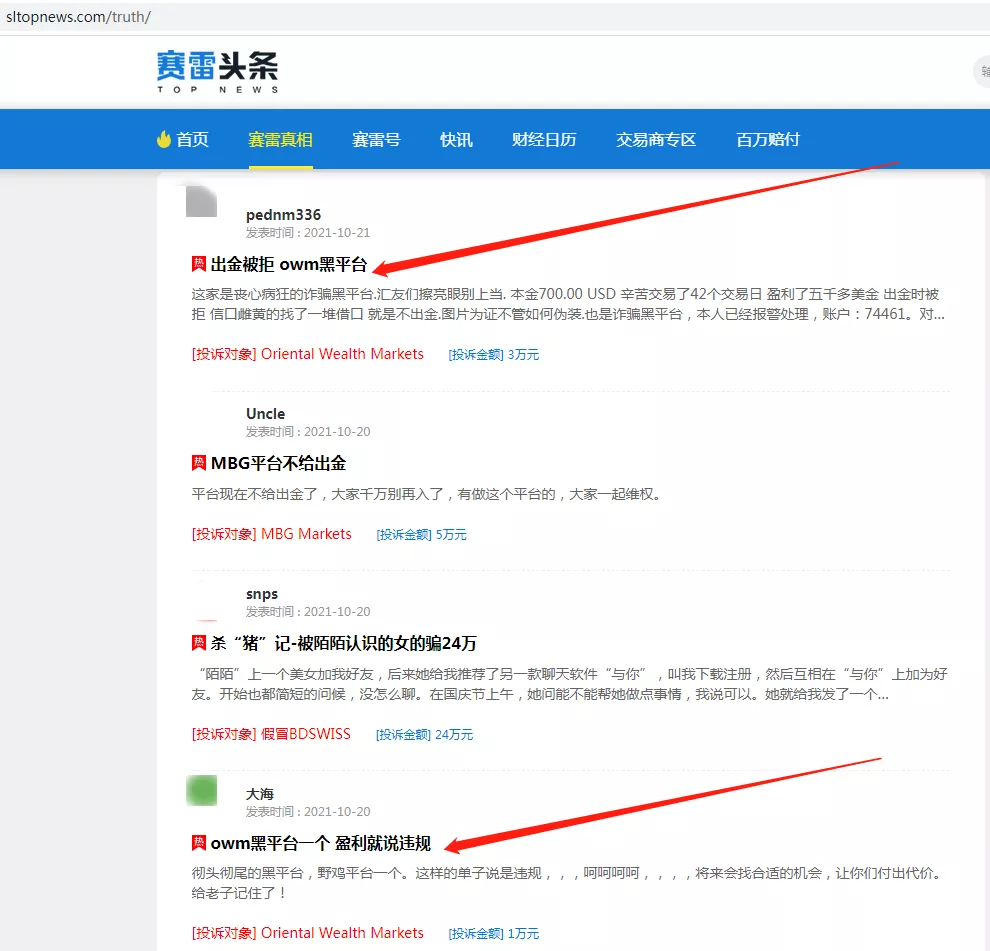Viewport: 990px width, 951px height.
Task: Click hot badge beside 杀“猪”记 post
Action: point(199,643)
